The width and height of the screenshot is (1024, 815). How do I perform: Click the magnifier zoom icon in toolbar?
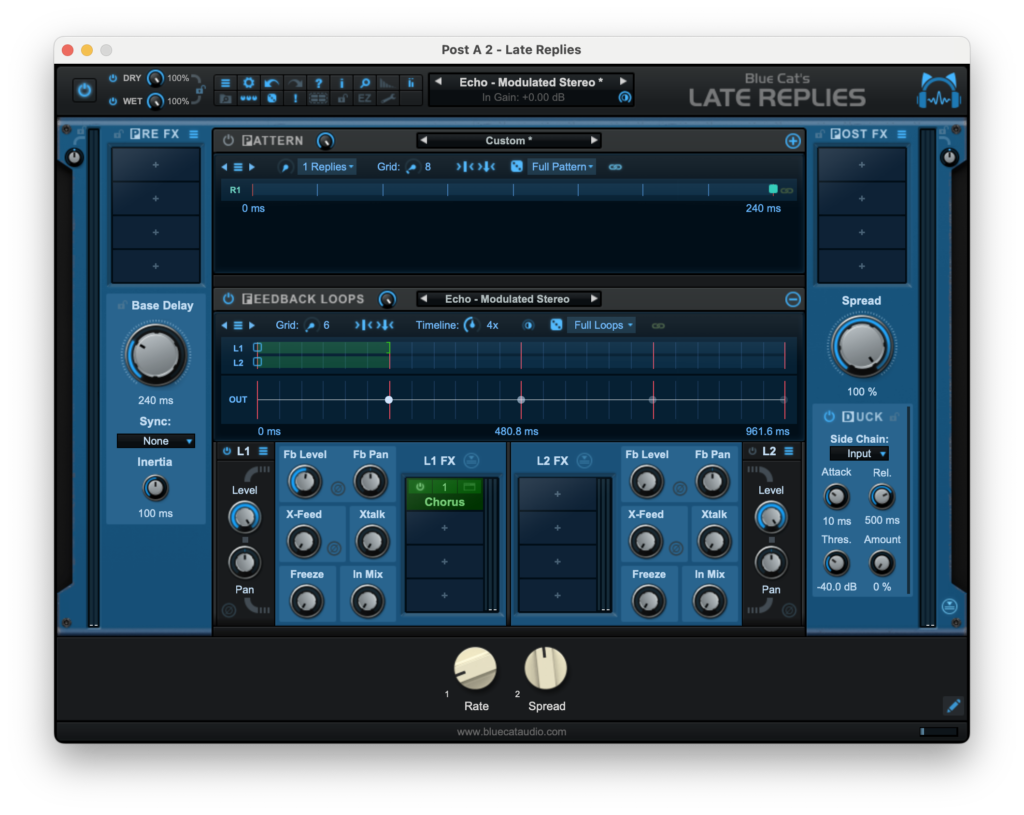[364, 83]
